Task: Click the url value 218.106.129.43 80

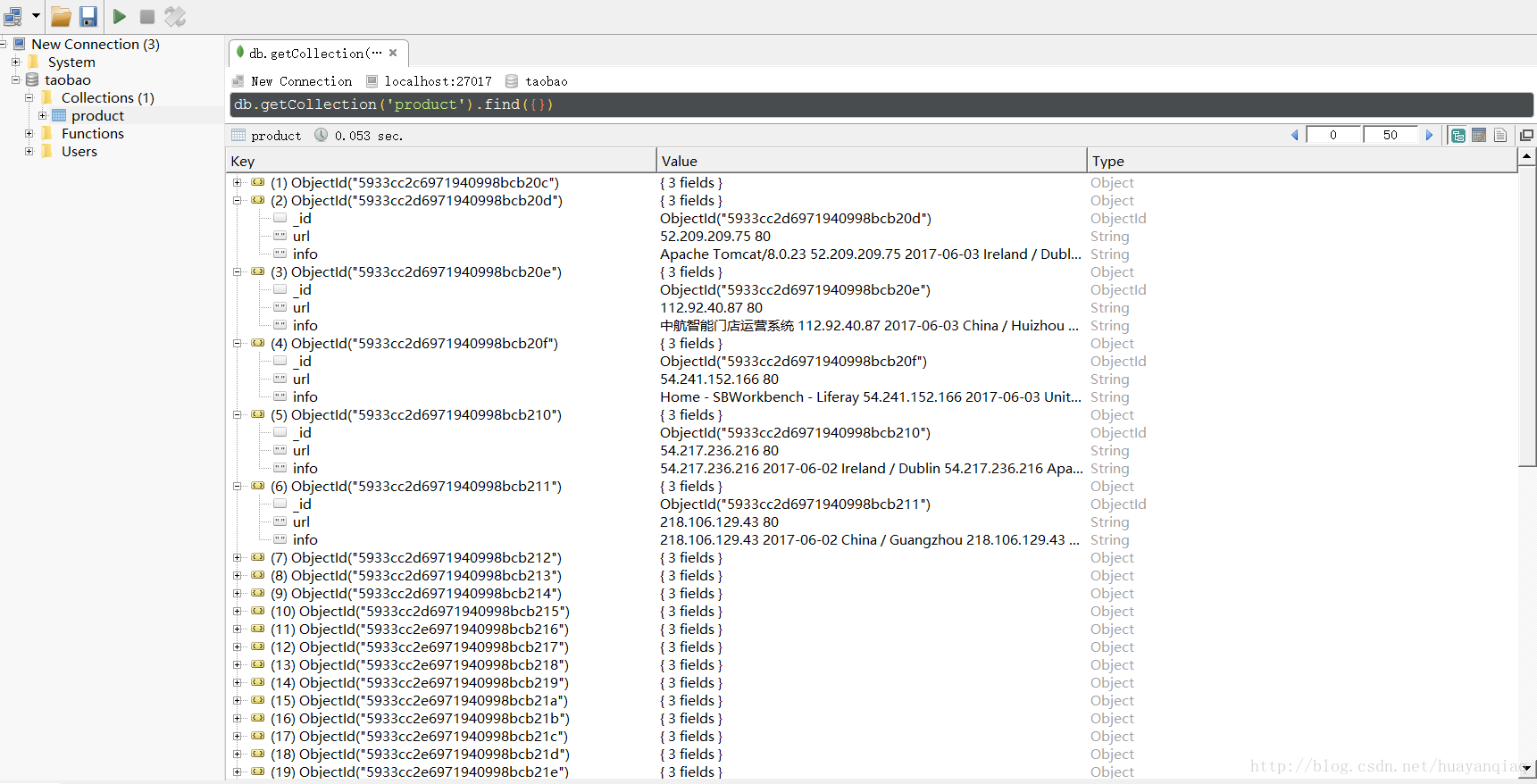Action: (719, 521)
